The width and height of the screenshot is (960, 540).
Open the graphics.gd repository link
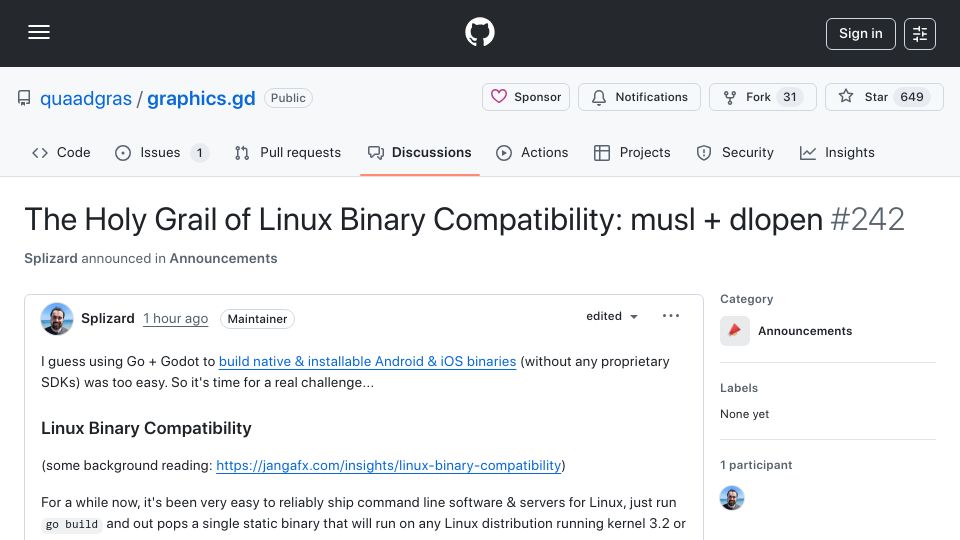201,98
